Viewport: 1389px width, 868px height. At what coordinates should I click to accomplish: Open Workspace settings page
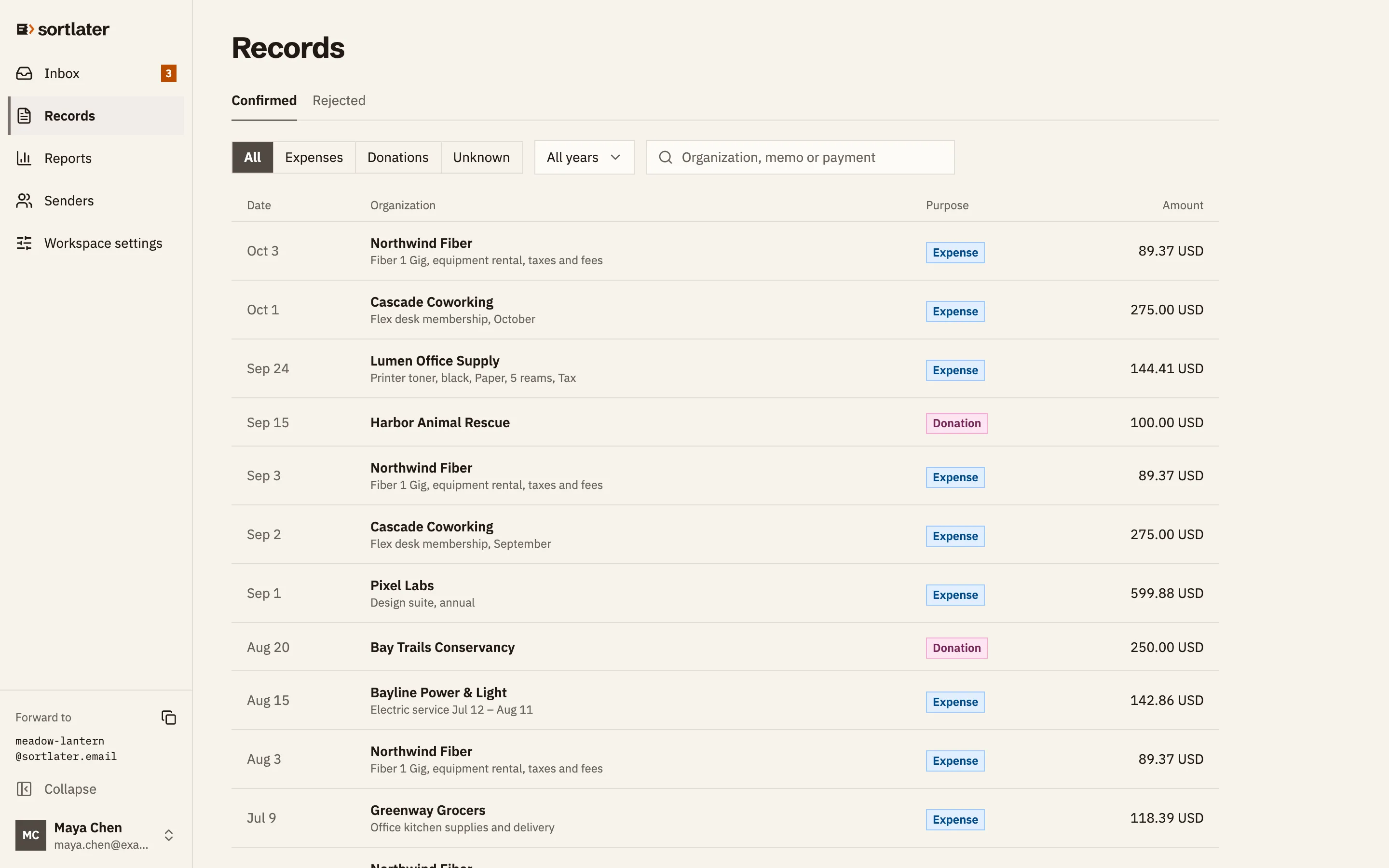96,244
